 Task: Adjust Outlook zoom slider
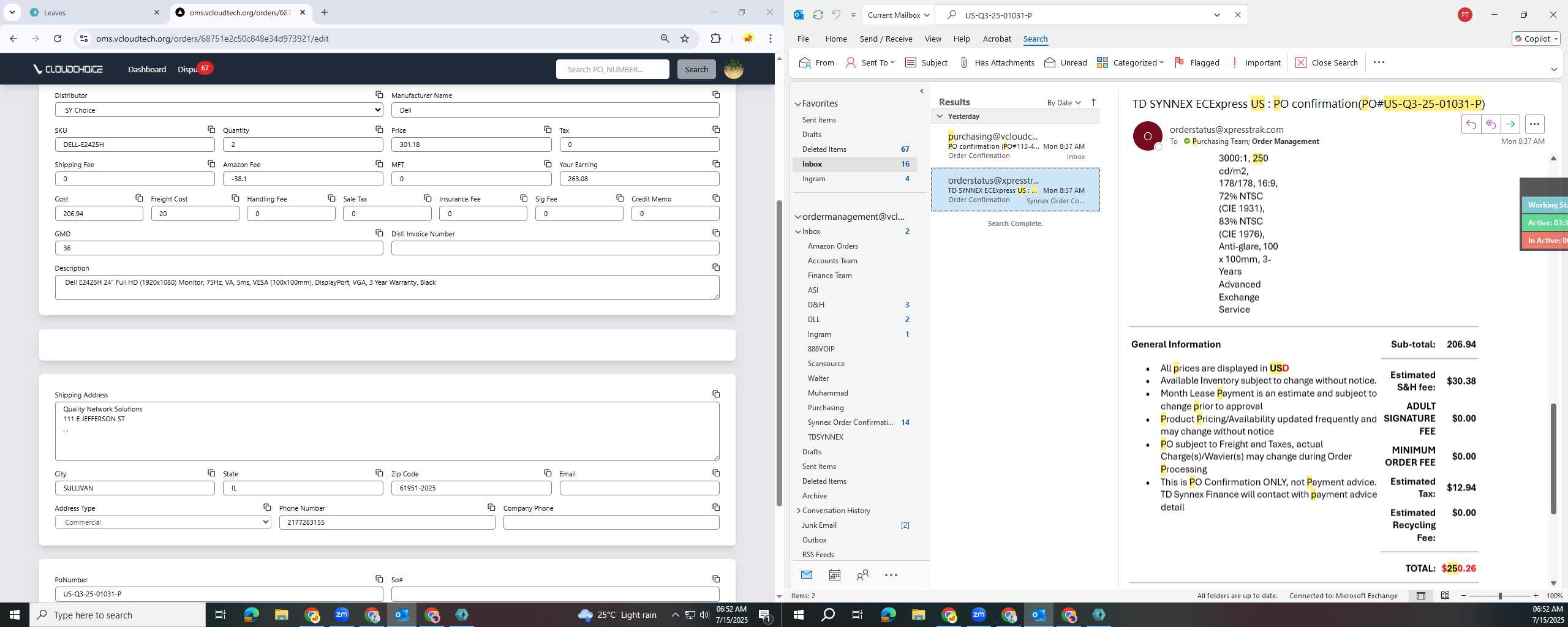coord(1500,596)
